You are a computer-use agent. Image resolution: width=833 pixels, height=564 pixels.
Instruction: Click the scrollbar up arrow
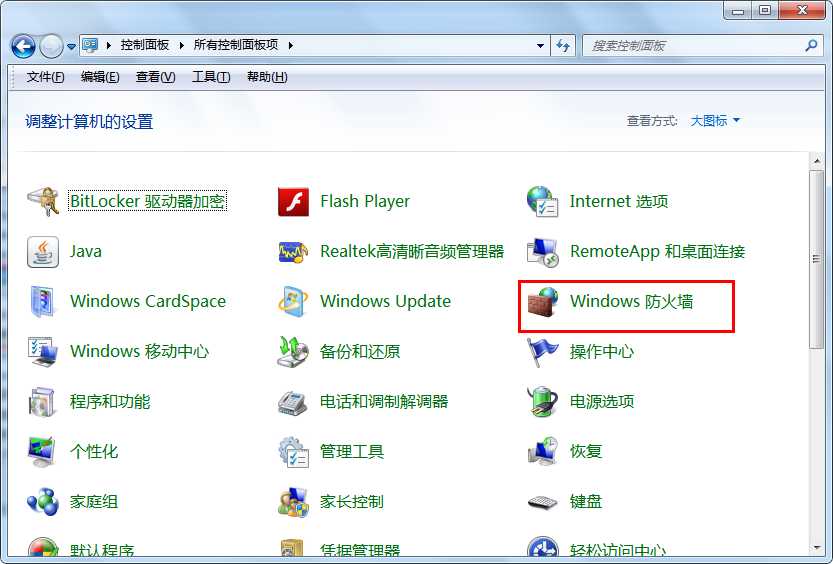coord(817,160)
